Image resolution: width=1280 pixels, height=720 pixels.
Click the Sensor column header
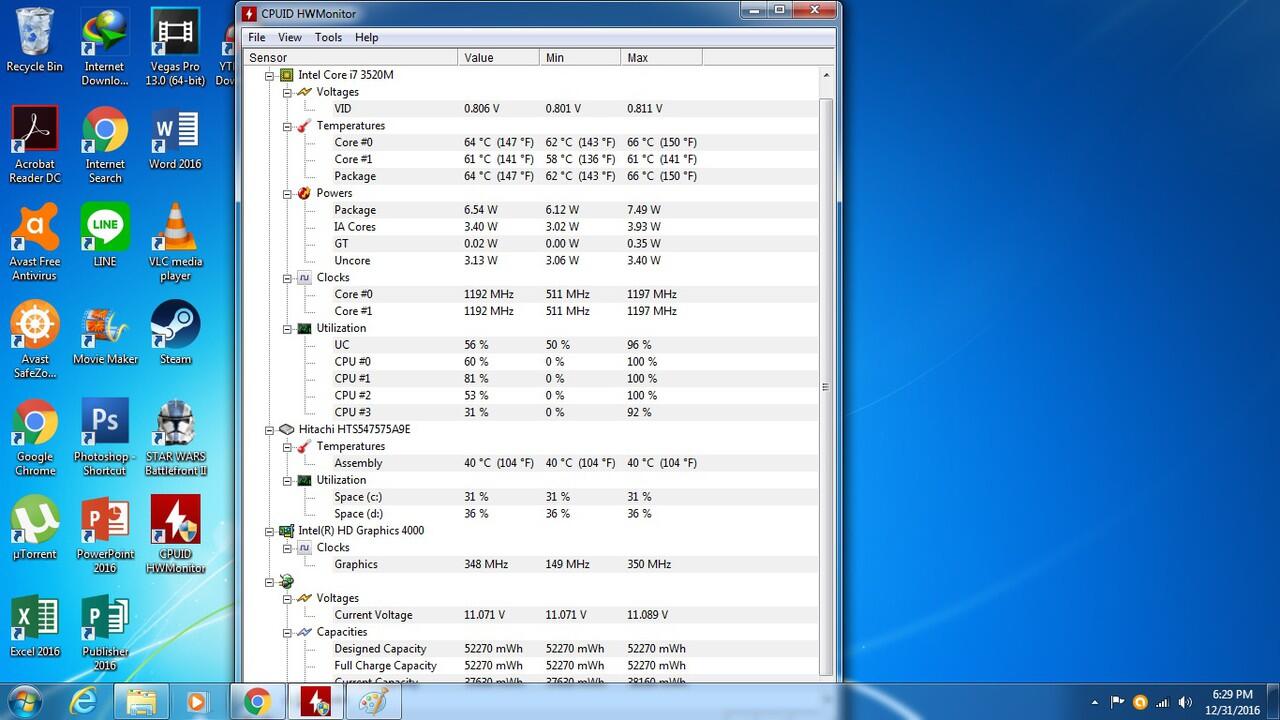(350, 58)
